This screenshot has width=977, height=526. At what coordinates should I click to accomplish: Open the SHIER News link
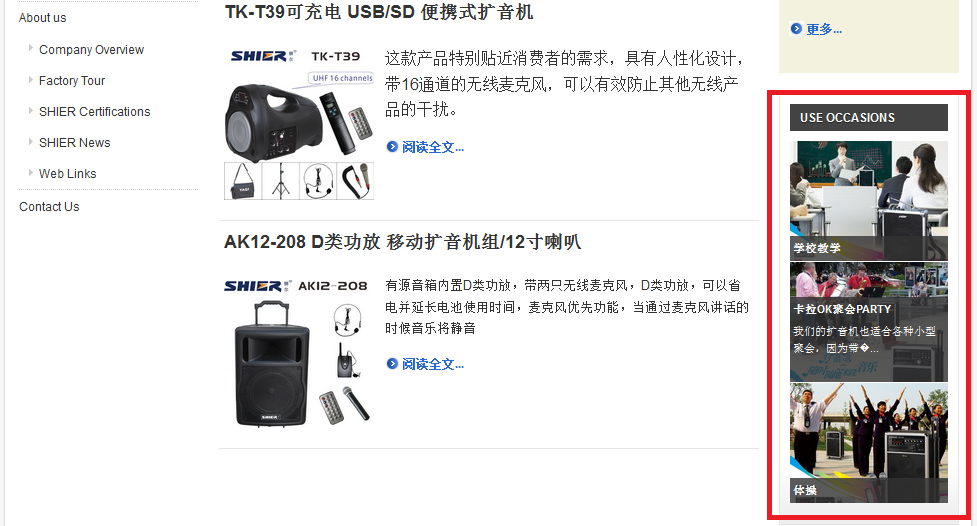tap(75, 143)
